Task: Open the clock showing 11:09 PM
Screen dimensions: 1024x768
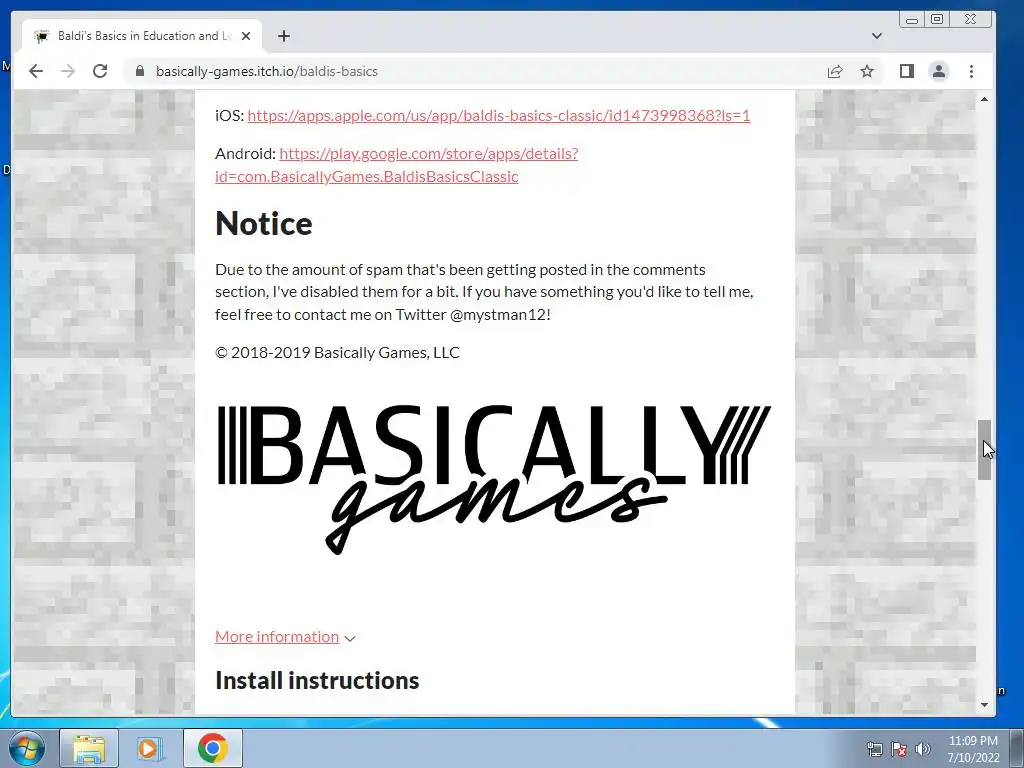Action: 973,749
